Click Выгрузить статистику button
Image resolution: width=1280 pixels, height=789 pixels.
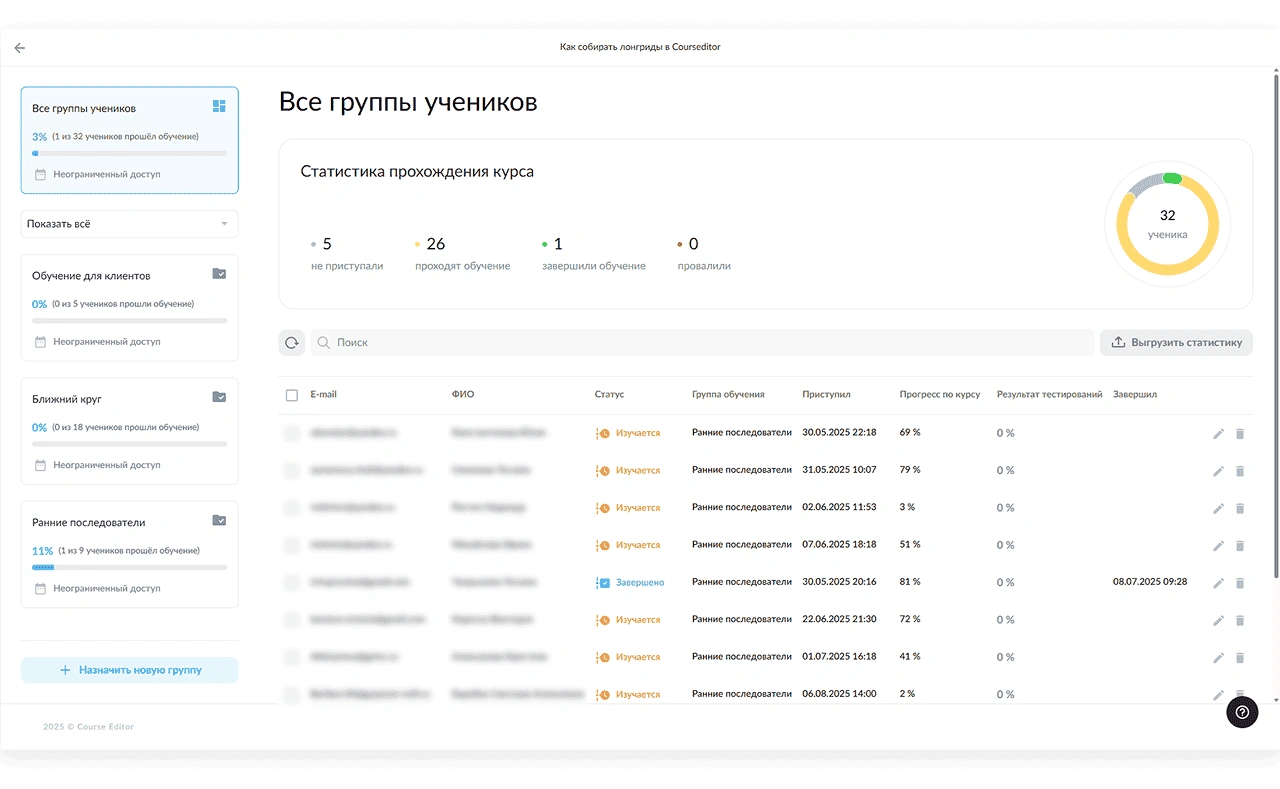click(1176, 343)
